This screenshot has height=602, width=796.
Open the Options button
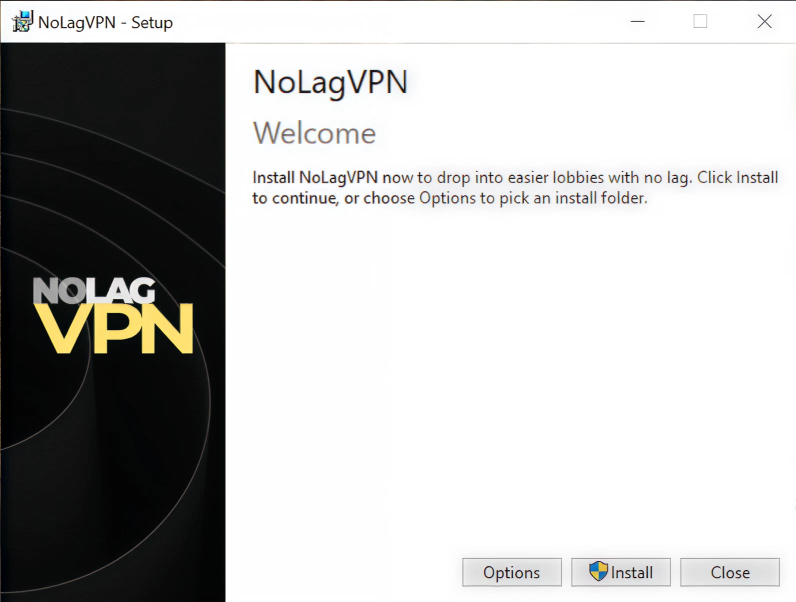(x=512, y=572)
